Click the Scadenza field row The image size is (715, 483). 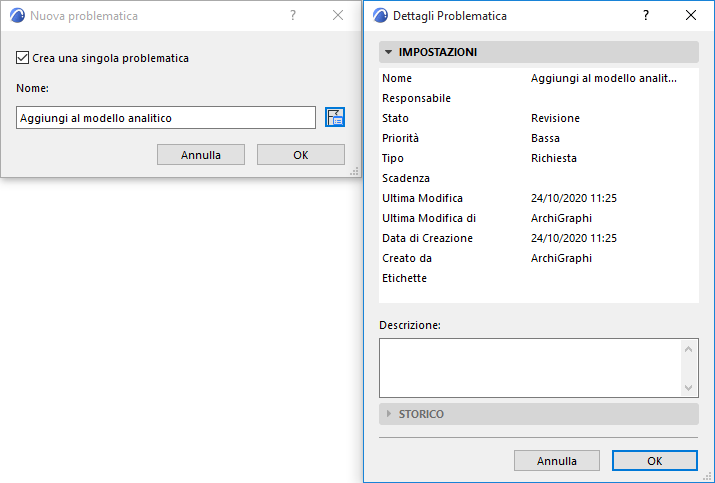[538, 178]
